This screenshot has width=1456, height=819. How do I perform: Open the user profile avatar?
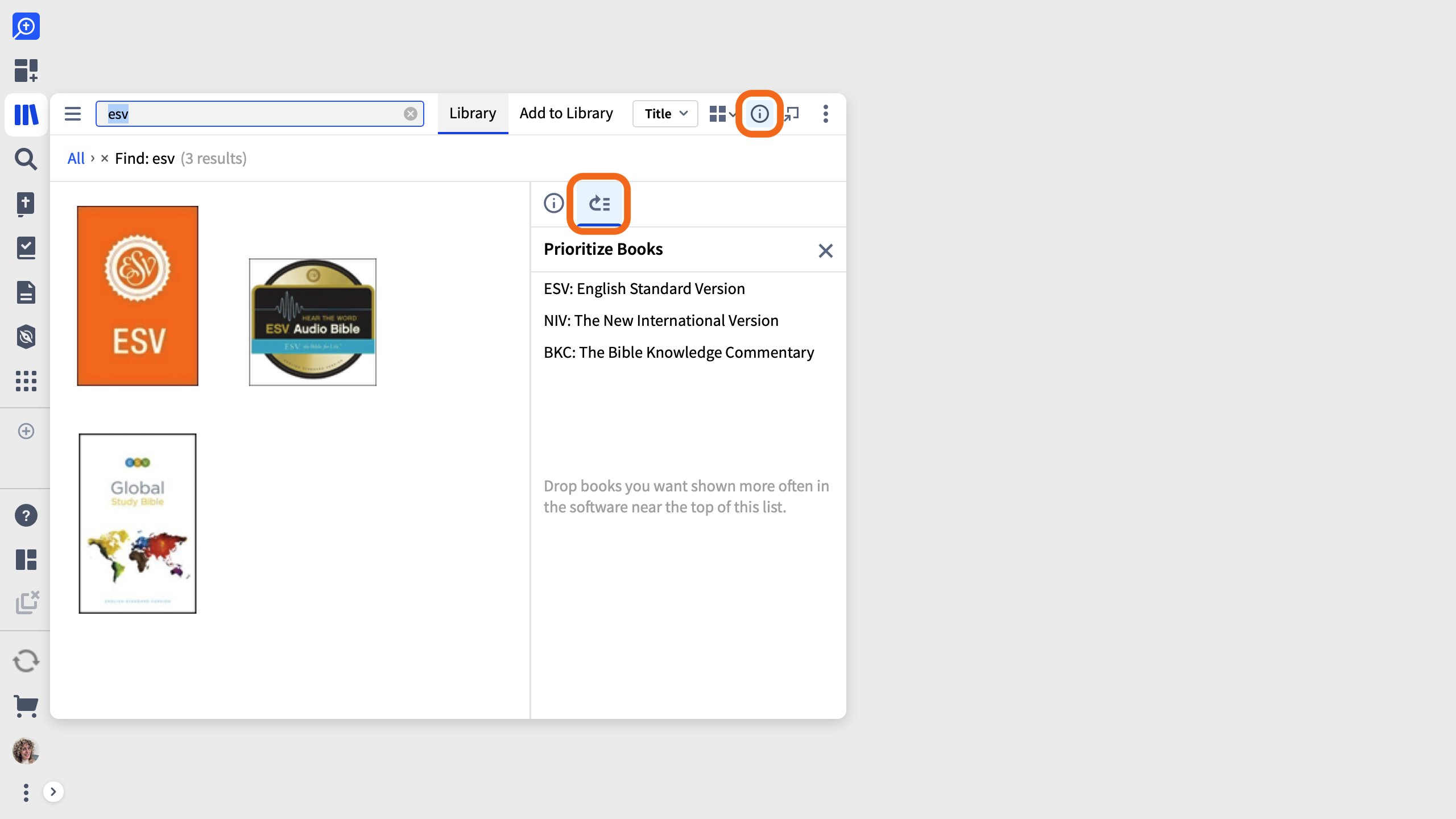coord(26,751)
